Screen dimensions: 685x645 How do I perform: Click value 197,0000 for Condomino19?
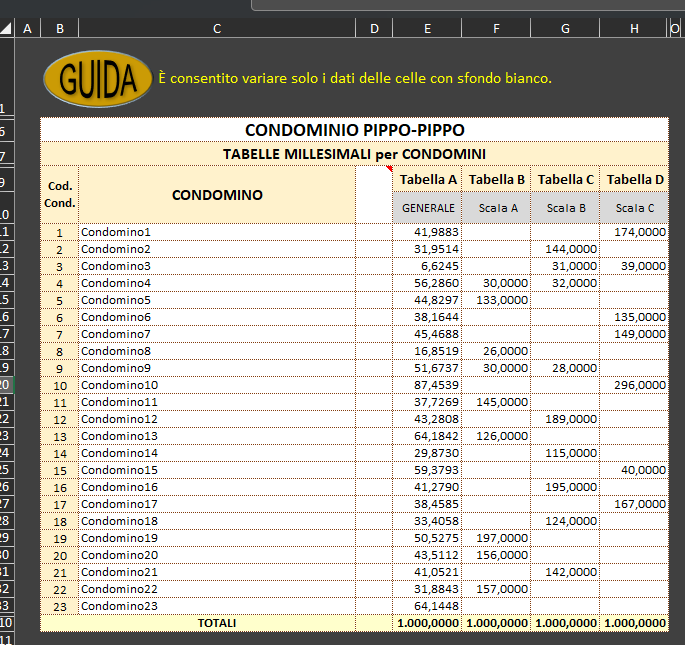click(x=496, y=538)
